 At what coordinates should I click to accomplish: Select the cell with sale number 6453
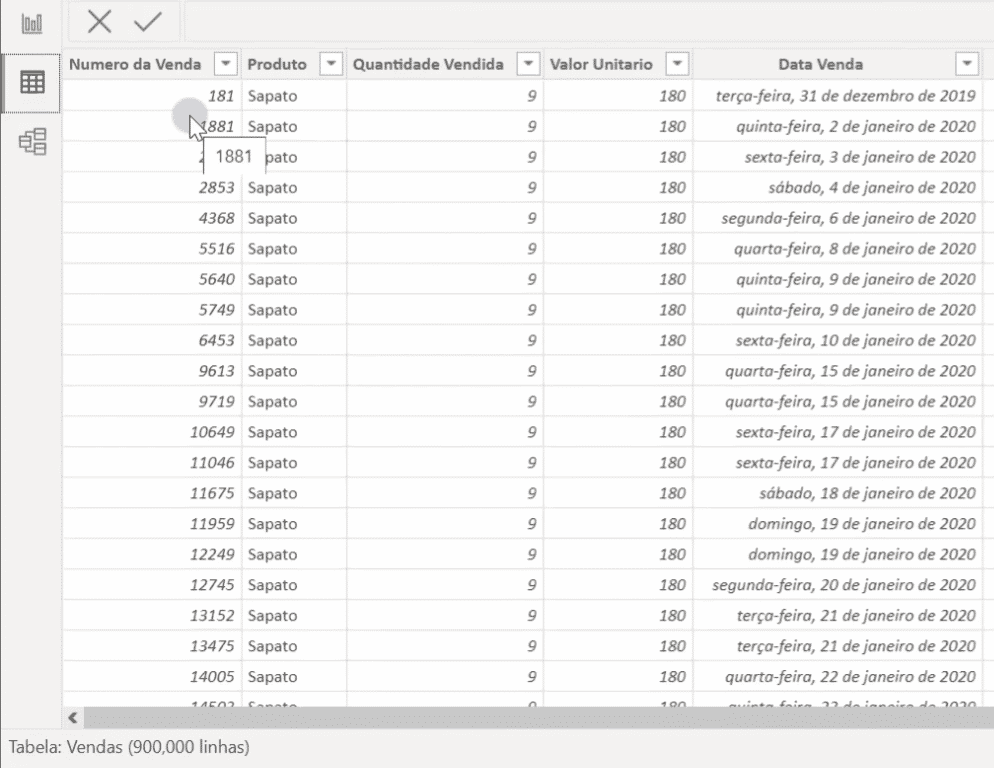point(152,341)
